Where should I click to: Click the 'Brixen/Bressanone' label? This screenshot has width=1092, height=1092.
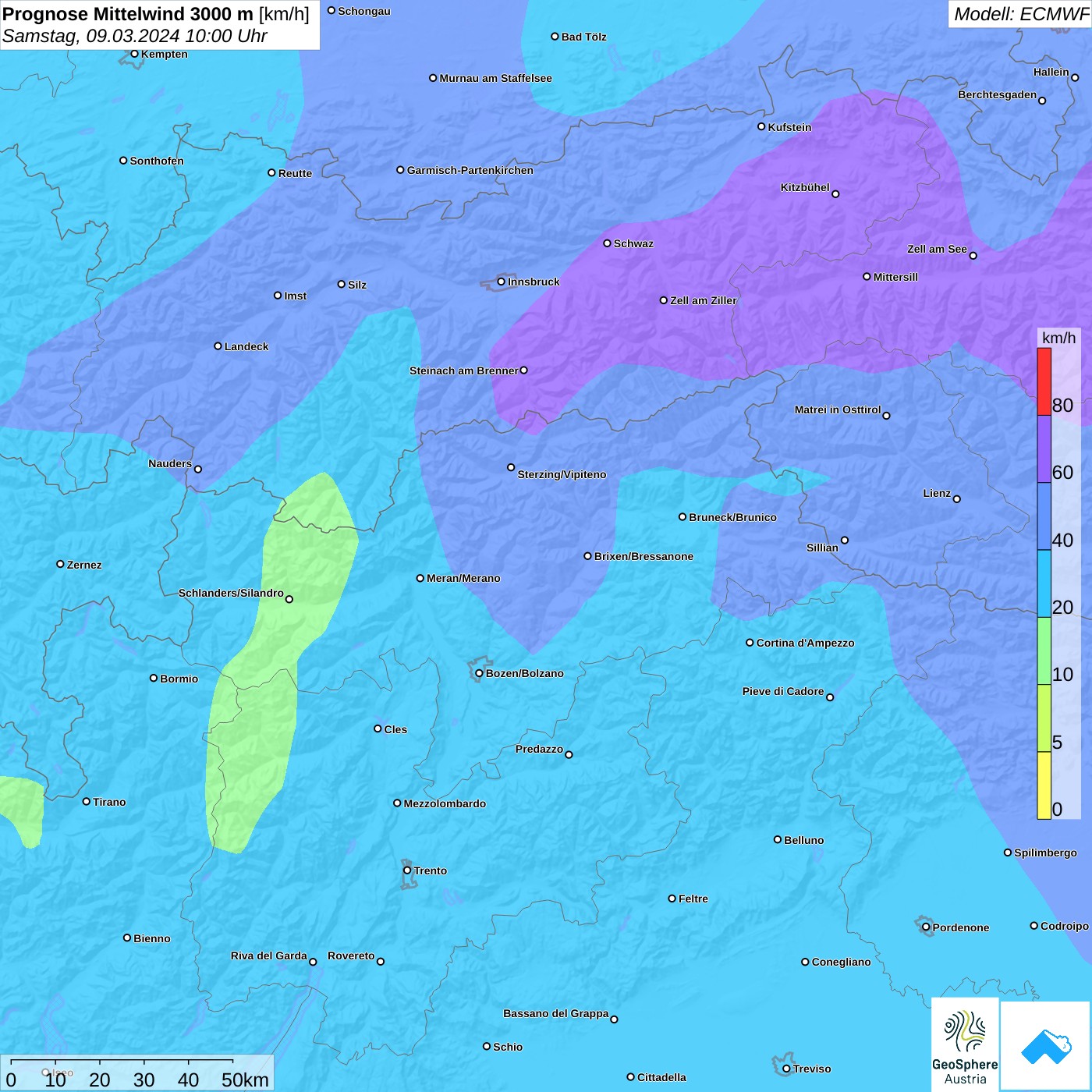coord(643,556)
